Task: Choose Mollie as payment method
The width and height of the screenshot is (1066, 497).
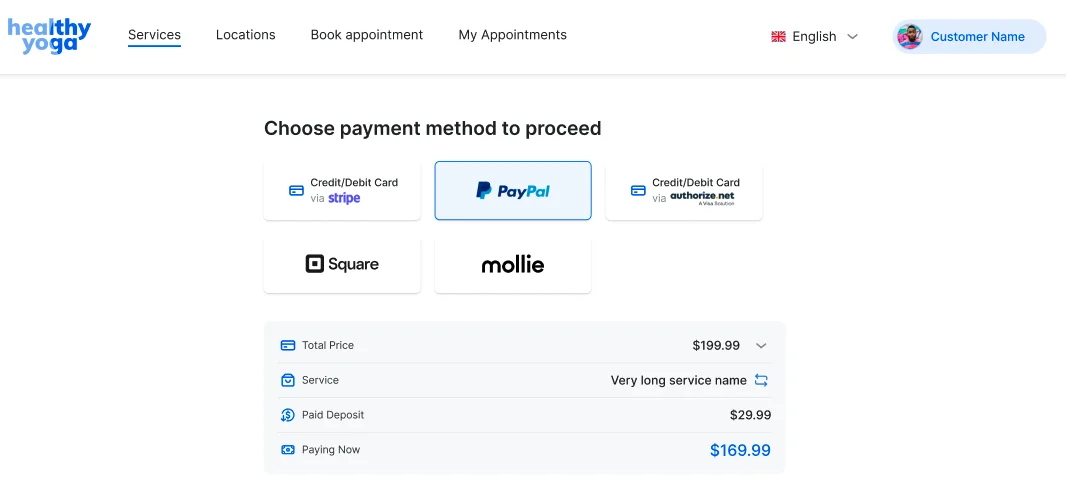Action: (x=513, y=265)
